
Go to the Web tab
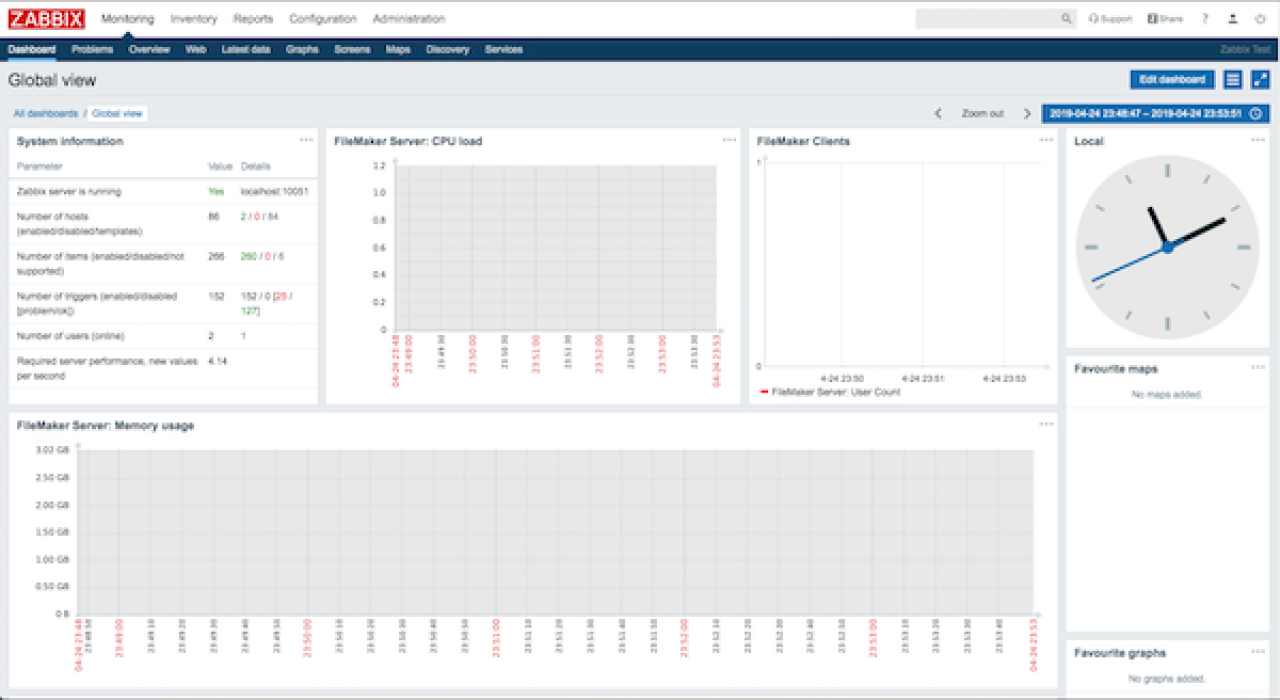(196, 50)
